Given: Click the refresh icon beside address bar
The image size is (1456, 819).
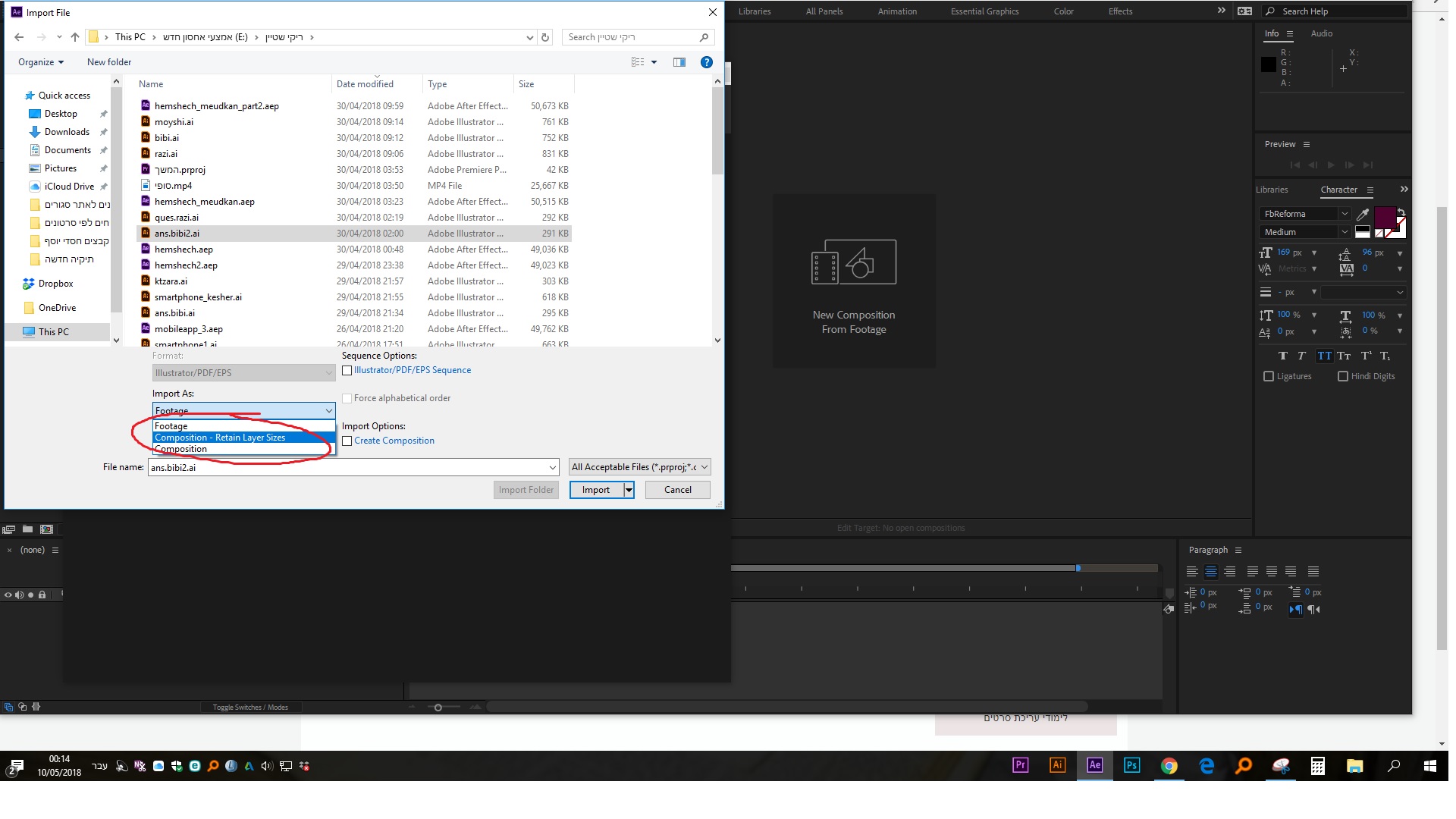Looking at the screenshot, I should tap(545, 37).
